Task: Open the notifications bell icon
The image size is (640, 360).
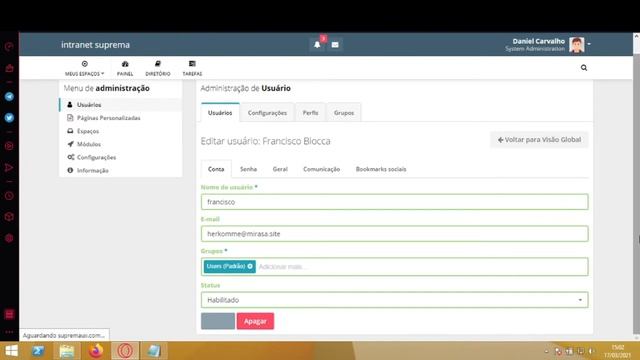Action: pyautogui.click(x=317, y=45)
